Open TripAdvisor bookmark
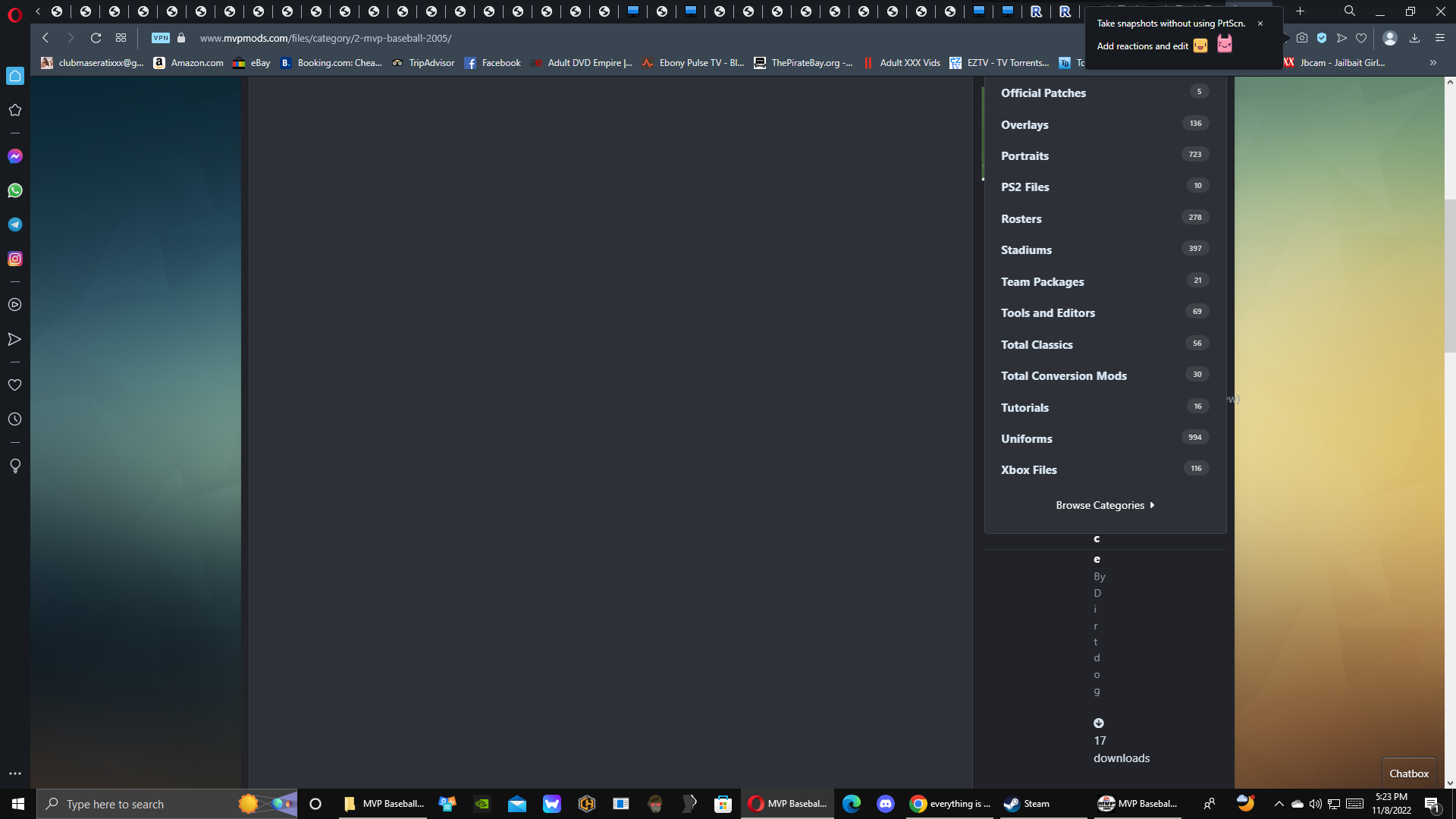1456x819 pixels. point(423,63)
